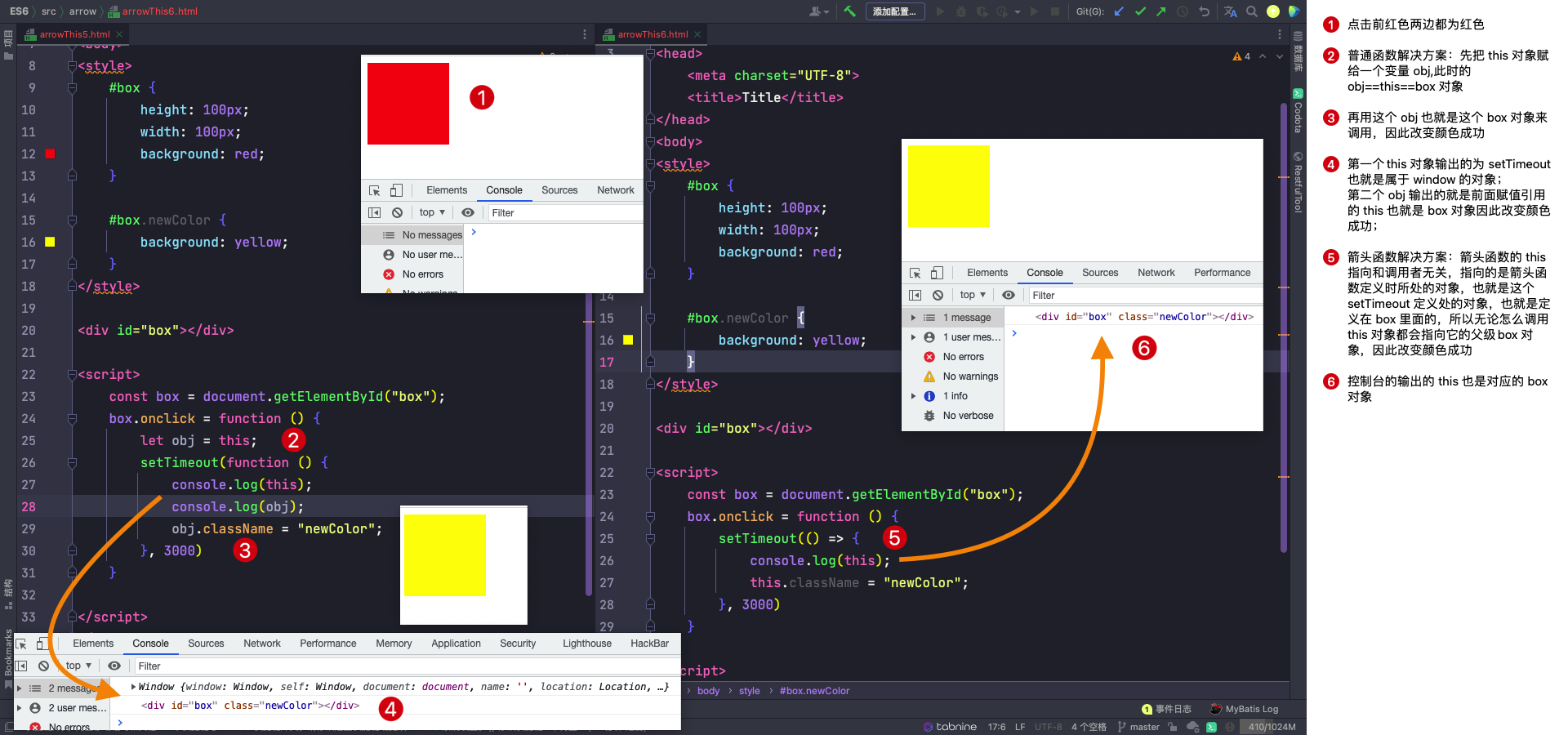Clear console in the bottom DevTools panel
1568x735 pixels.
pos(44,666)
